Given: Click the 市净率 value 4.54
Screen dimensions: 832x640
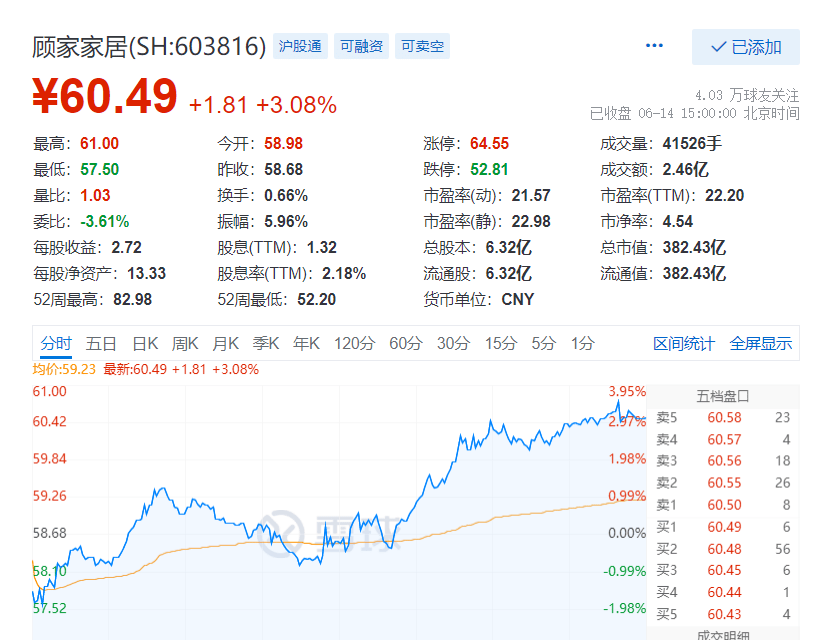Looking at the screenshot, I should click(x=678, y=222).
